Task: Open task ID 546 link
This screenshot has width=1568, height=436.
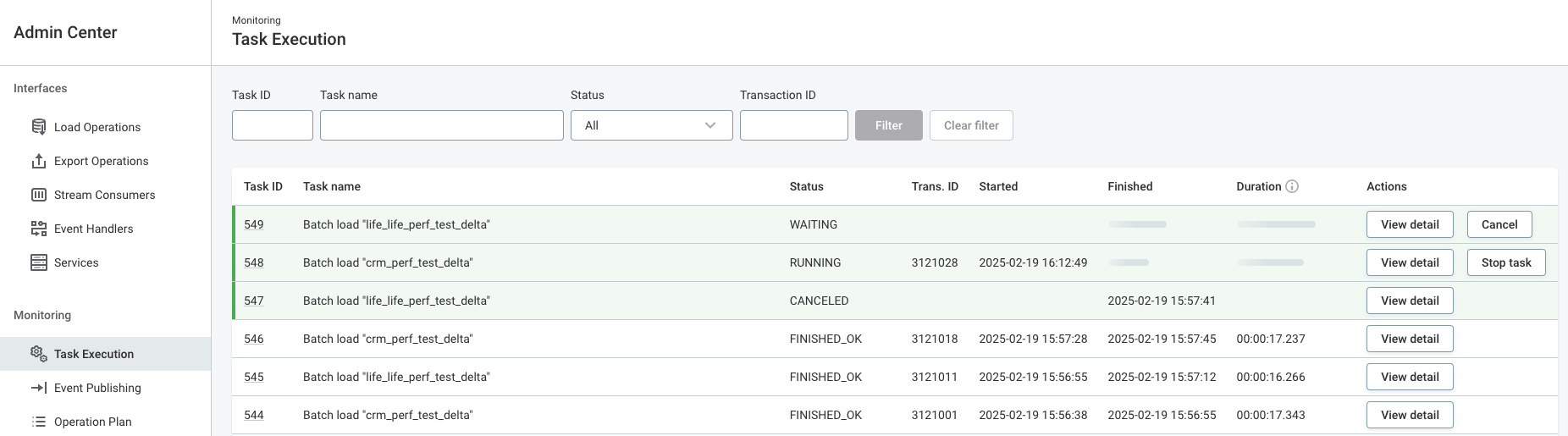Action: pyautogui.click(x=254, y=339)
